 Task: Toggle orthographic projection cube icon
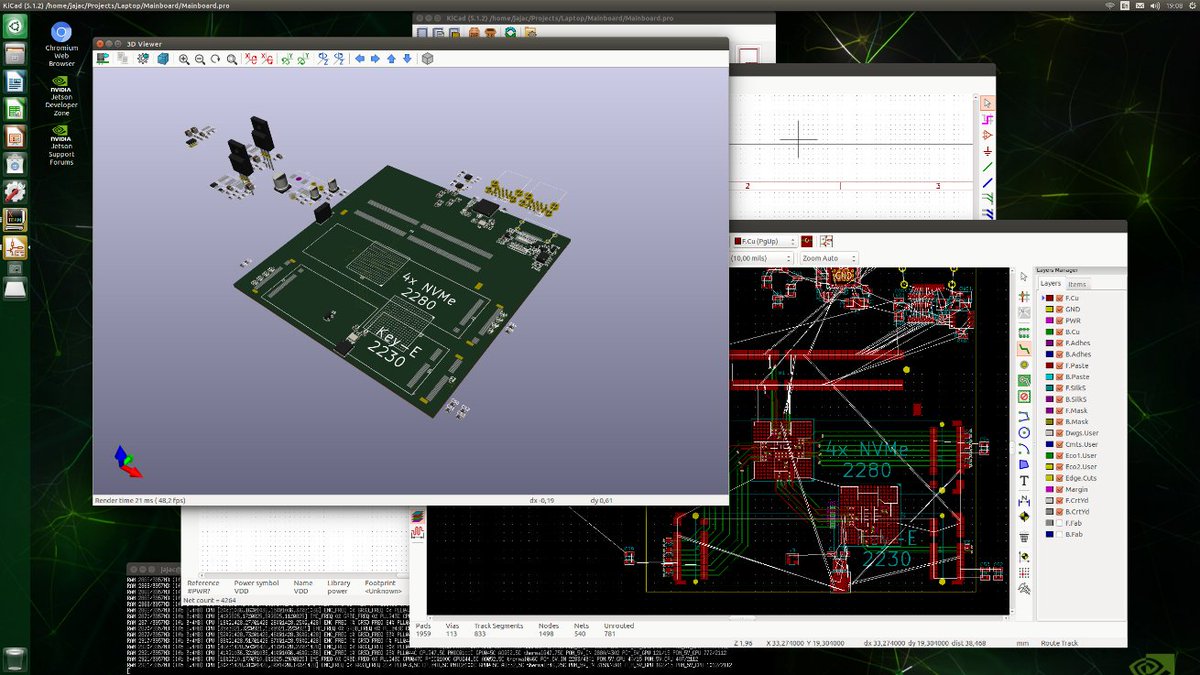pyautogui.click(x=427, y=59)
